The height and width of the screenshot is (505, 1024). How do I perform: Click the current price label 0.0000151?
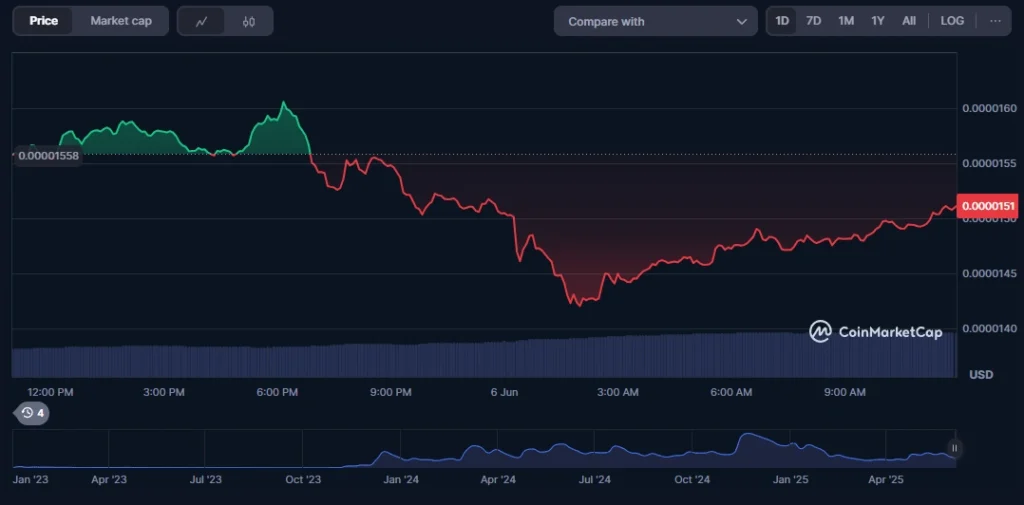[988, 206]
